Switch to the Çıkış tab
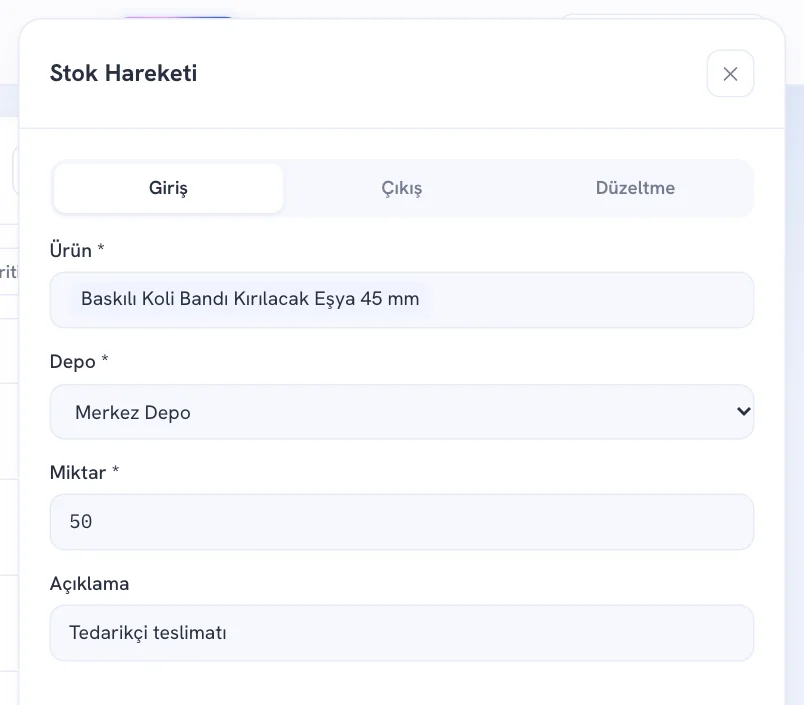This screenshot has width=804, height=705. (402, 188)
